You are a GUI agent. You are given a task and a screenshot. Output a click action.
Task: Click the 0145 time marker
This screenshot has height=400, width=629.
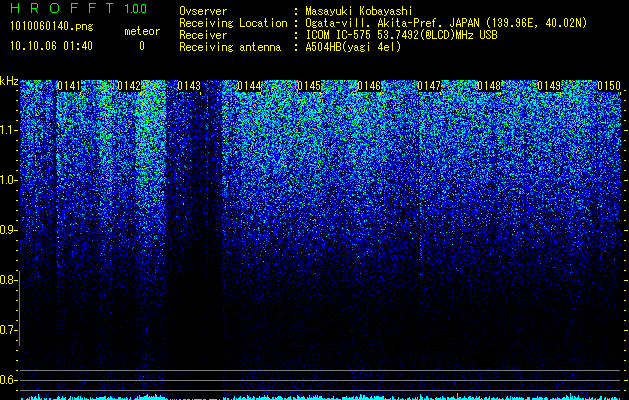[x=309, y=86]
